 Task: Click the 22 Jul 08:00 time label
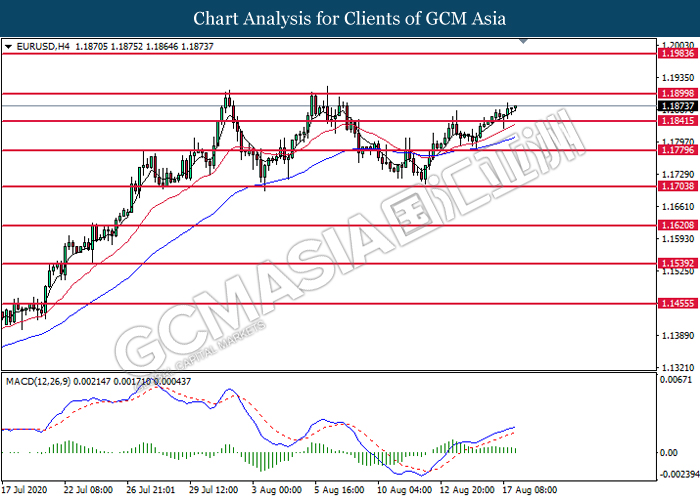point(88,490)
